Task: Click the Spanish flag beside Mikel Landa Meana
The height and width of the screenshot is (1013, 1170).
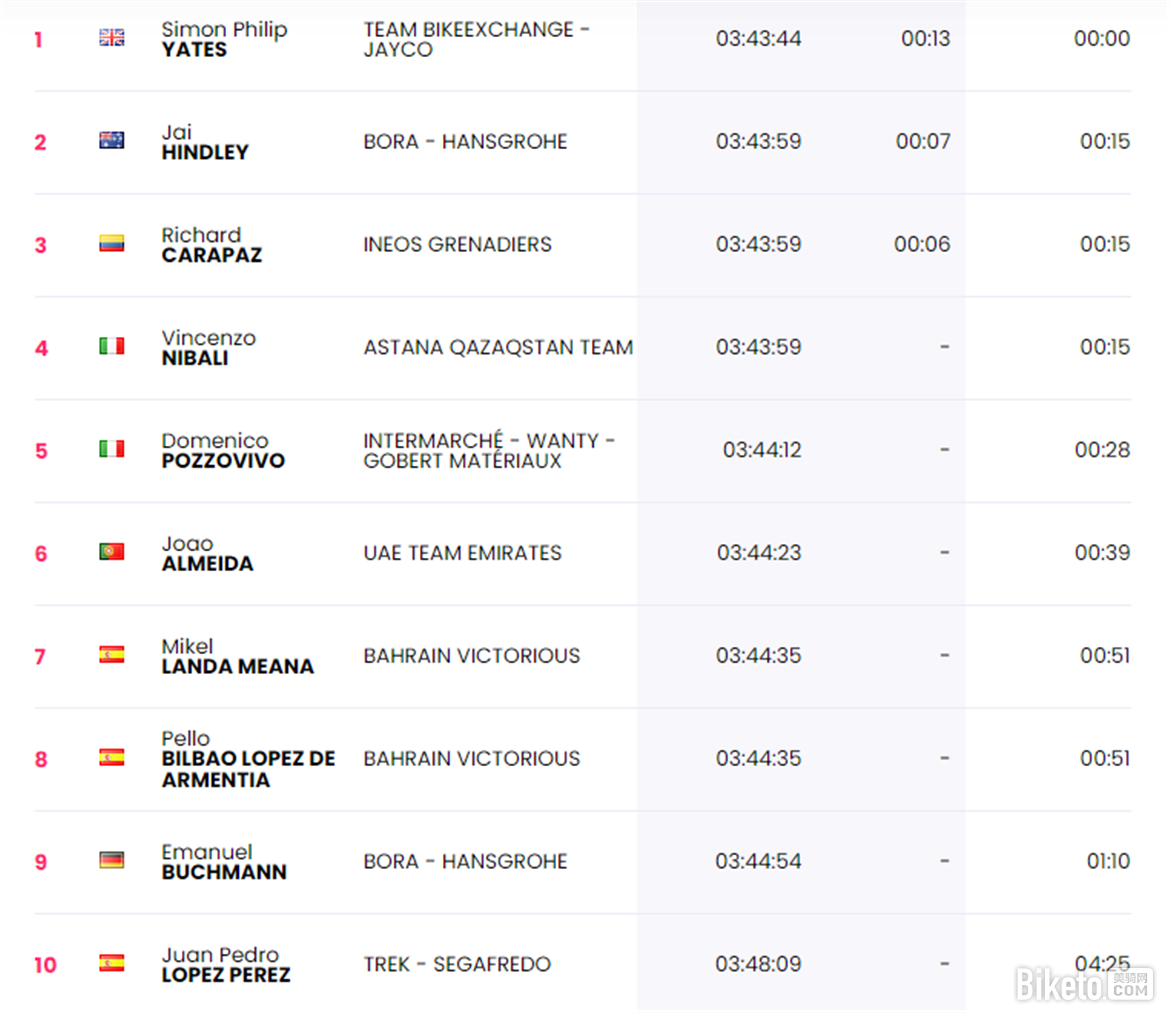Action: tap(111, 655)
